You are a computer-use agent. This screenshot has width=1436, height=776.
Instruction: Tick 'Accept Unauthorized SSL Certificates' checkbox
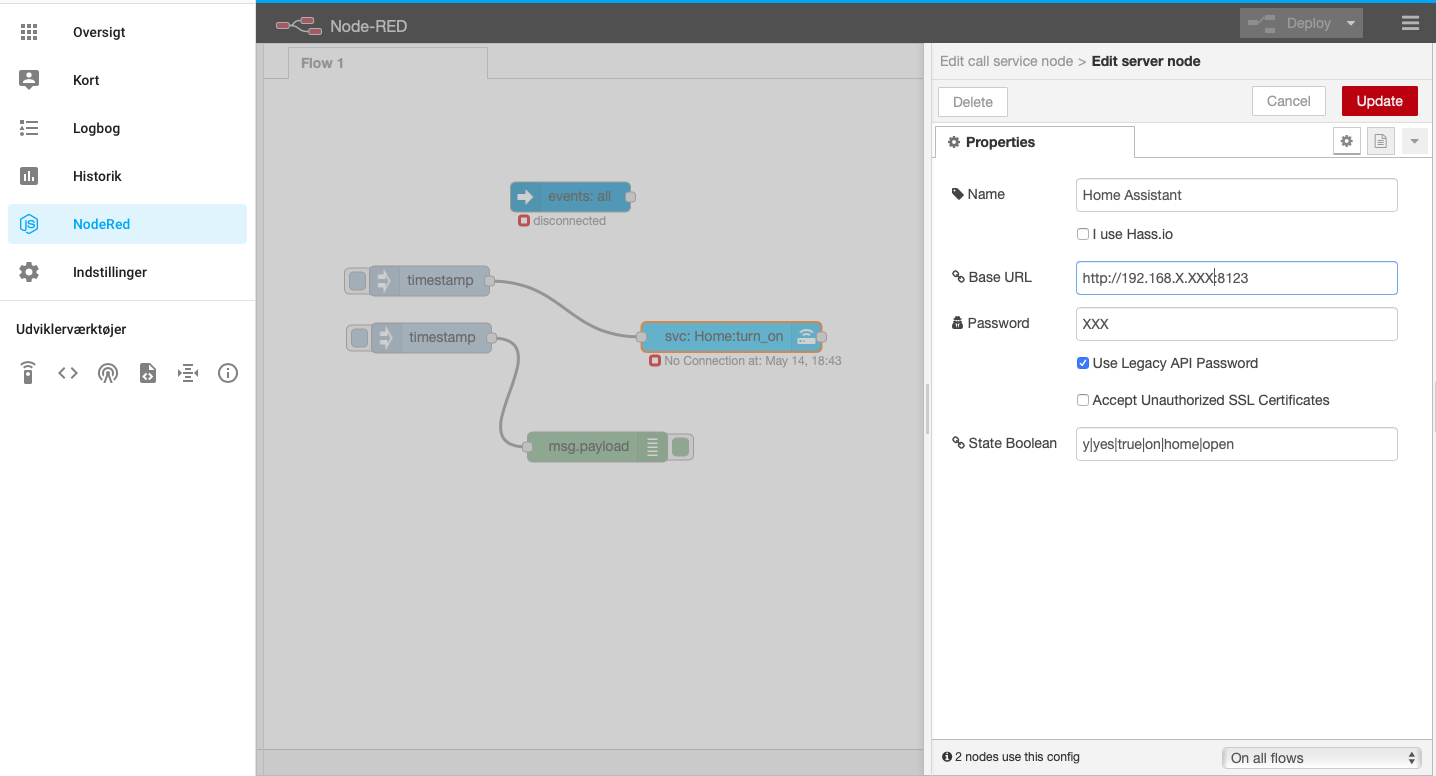1083,400
